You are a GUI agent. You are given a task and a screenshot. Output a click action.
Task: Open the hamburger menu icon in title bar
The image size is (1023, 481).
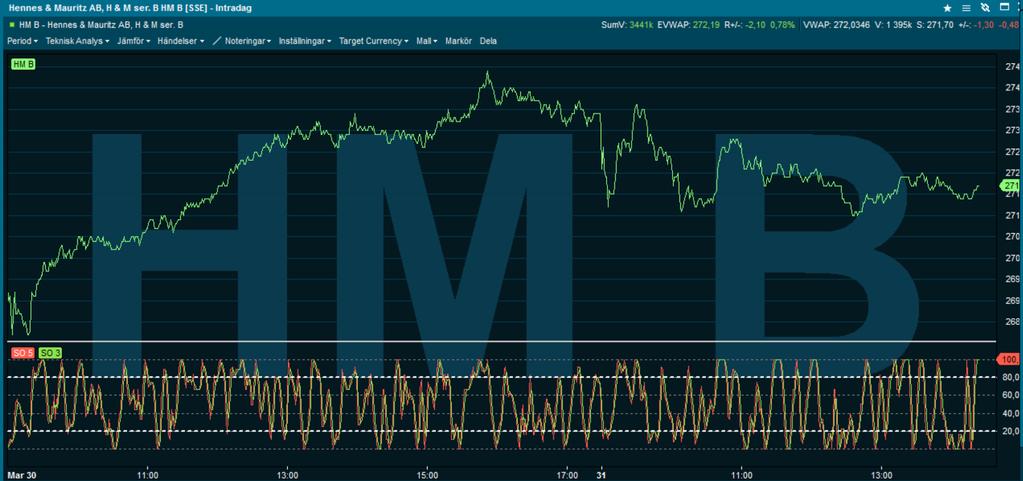(x=966, y=8)
